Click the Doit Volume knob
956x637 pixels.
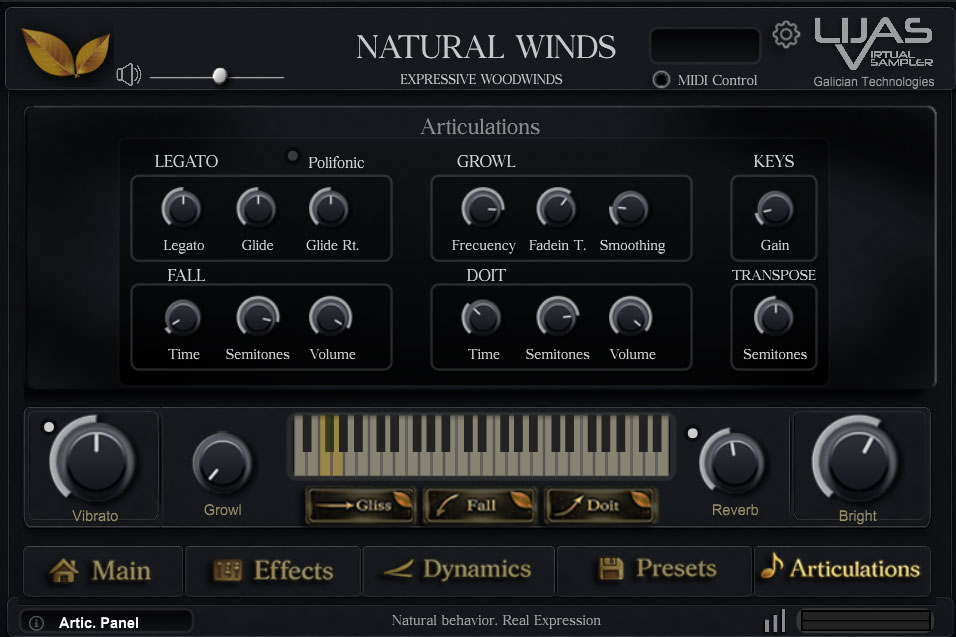point(630,317)
